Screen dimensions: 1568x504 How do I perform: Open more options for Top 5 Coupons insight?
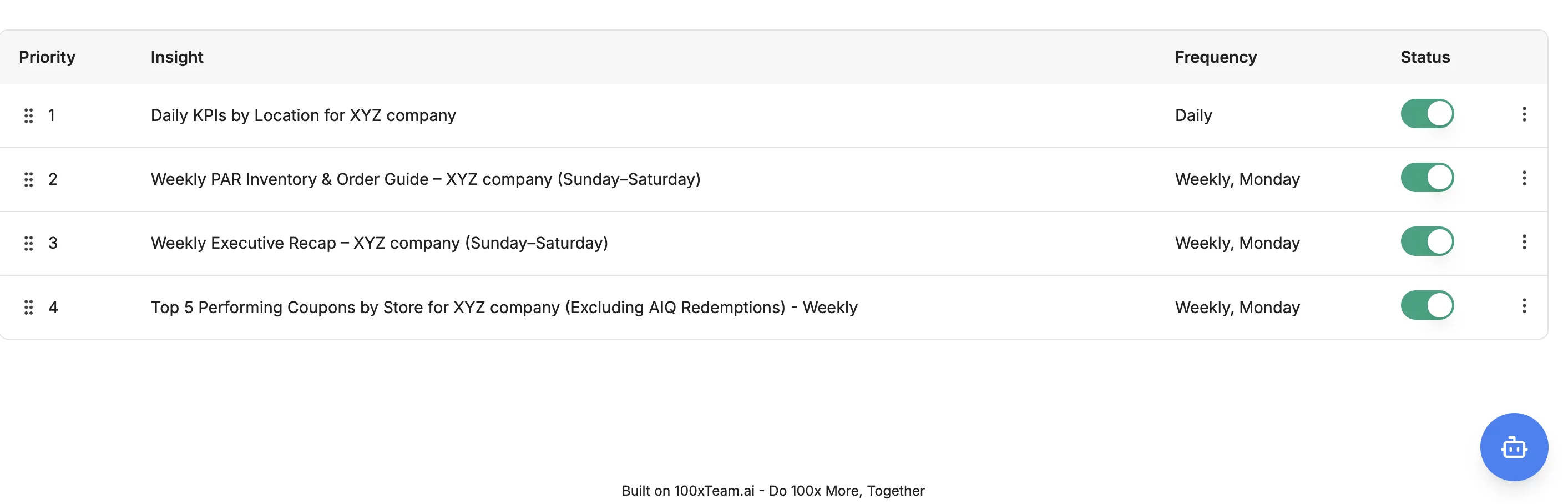click(1524, 306)
